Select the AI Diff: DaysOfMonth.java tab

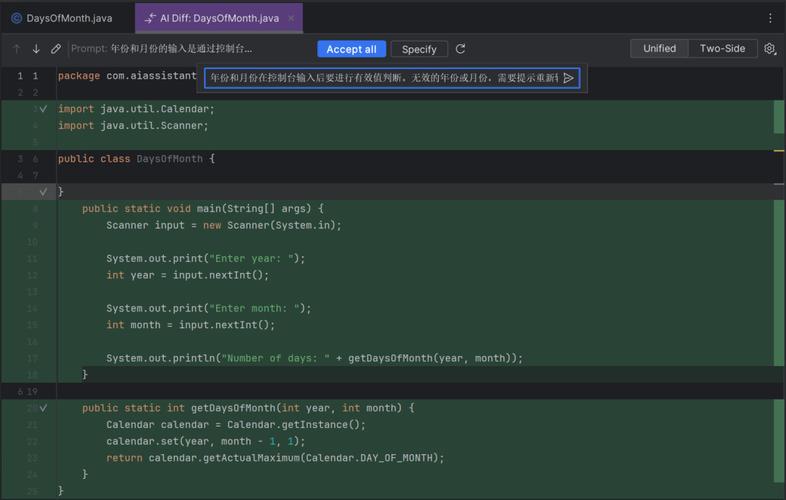point(219,18)
